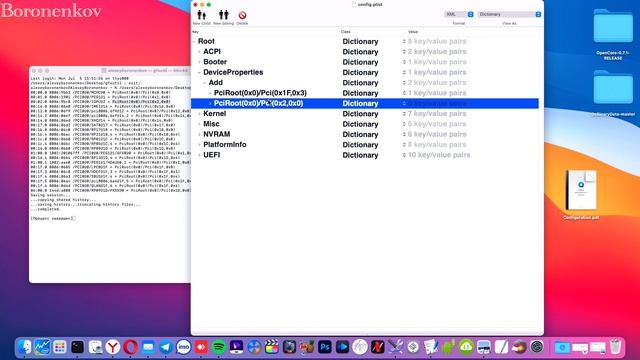Click Dictionary class of the Kernel row

pos(360,114)
